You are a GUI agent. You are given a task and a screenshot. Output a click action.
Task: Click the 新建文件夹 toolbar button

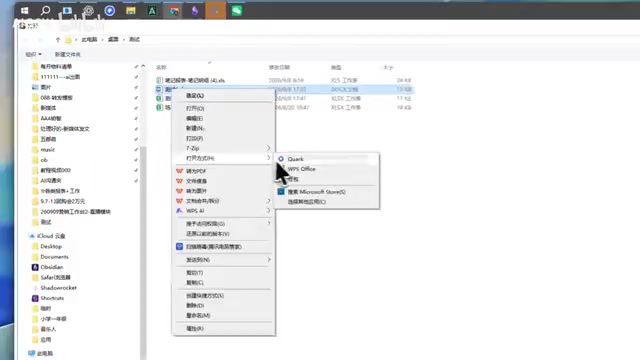click(68, 54)
